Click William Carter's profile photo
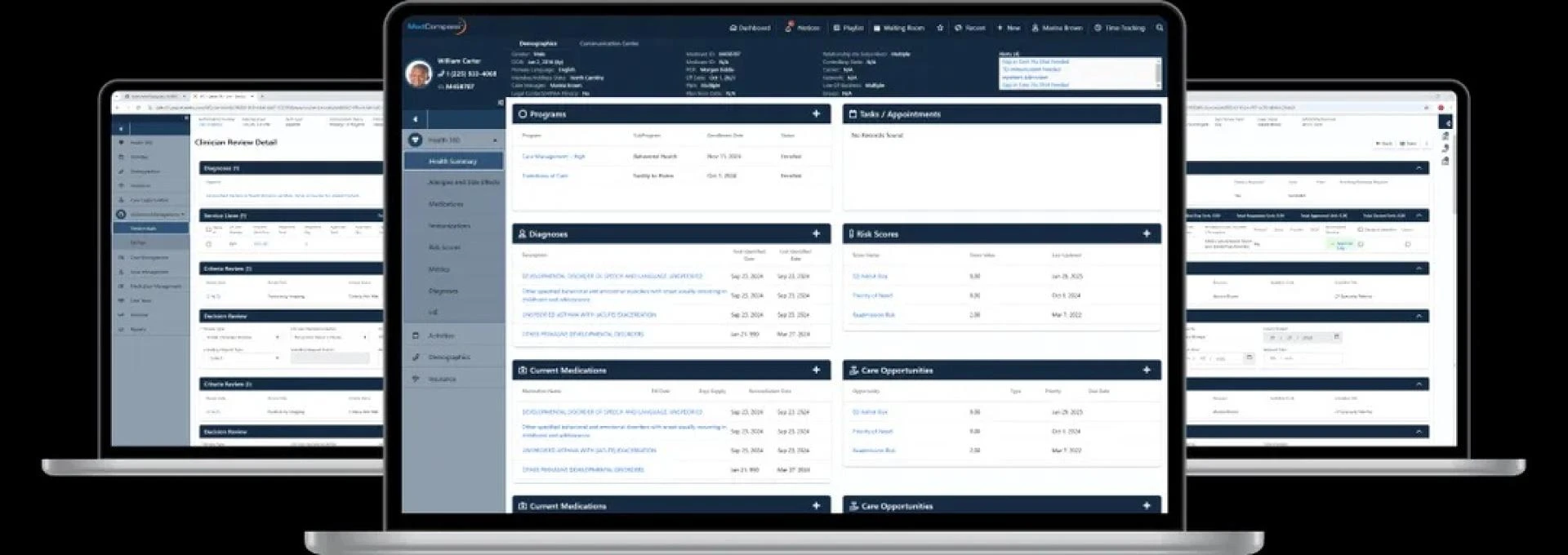 419,73
